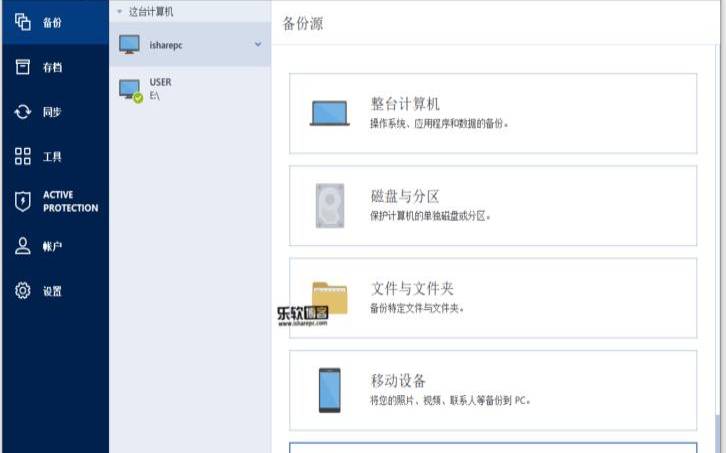Click the laptop icon for 整台计算机

(x=330, y=113)
